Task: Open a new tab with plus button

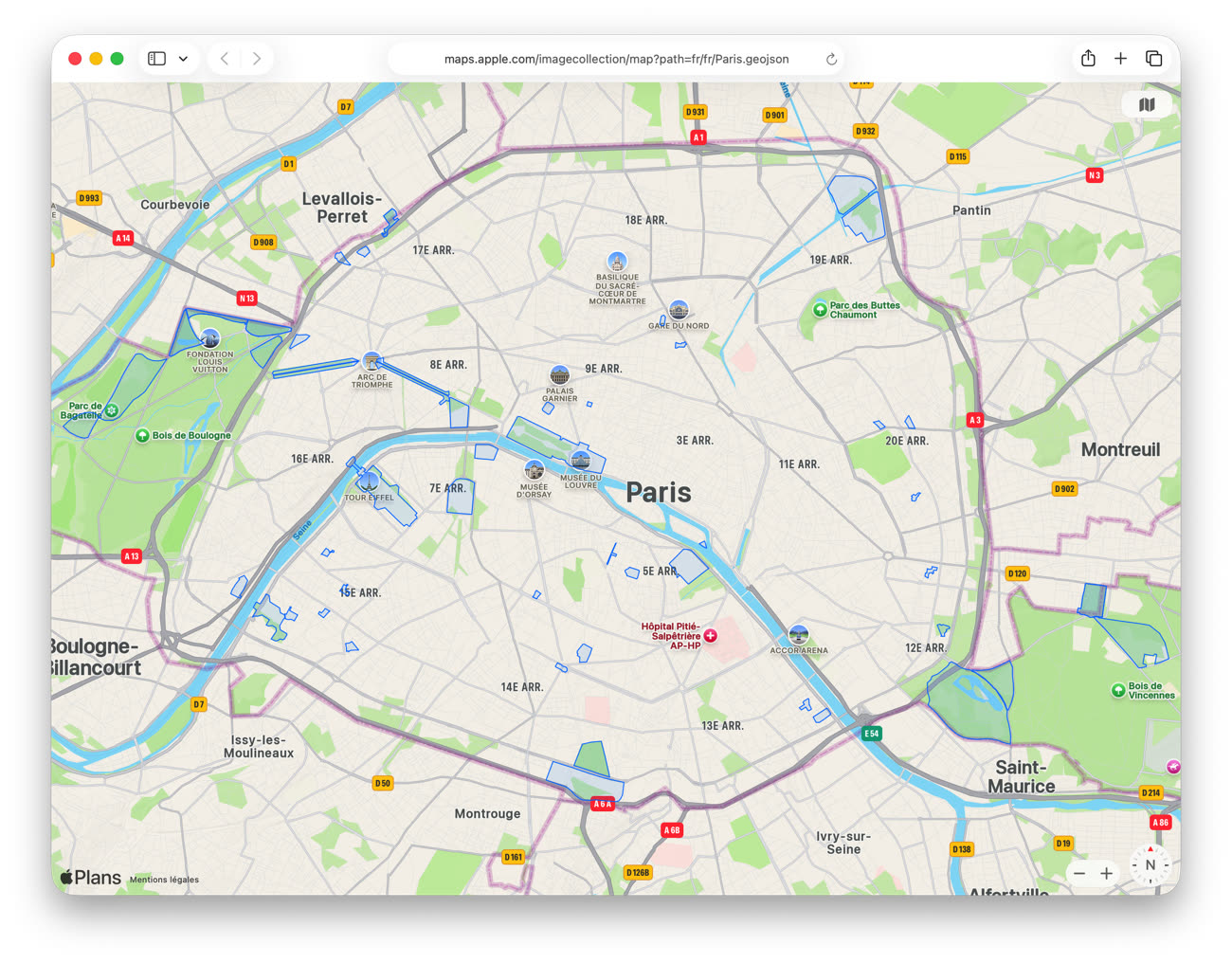Action: [x=1120, y=59]
